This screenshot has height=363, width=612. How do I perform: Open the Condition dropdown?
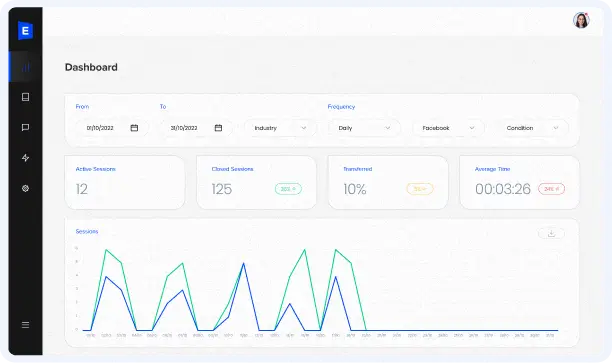tap(532, 128)
